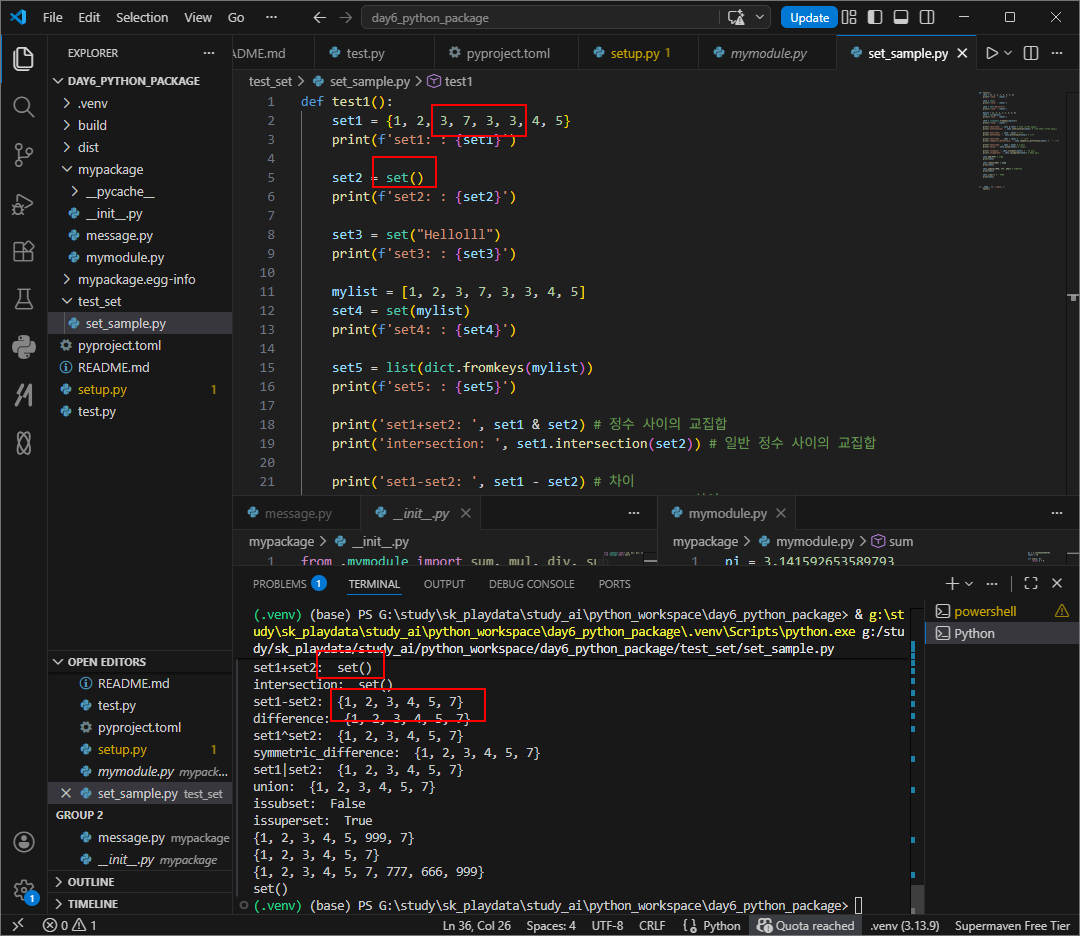The height and width of the screenshot is (936, 1080).
Task: Switch to the DEBUG CONSOLE tab
Action: tap(532, 584)
